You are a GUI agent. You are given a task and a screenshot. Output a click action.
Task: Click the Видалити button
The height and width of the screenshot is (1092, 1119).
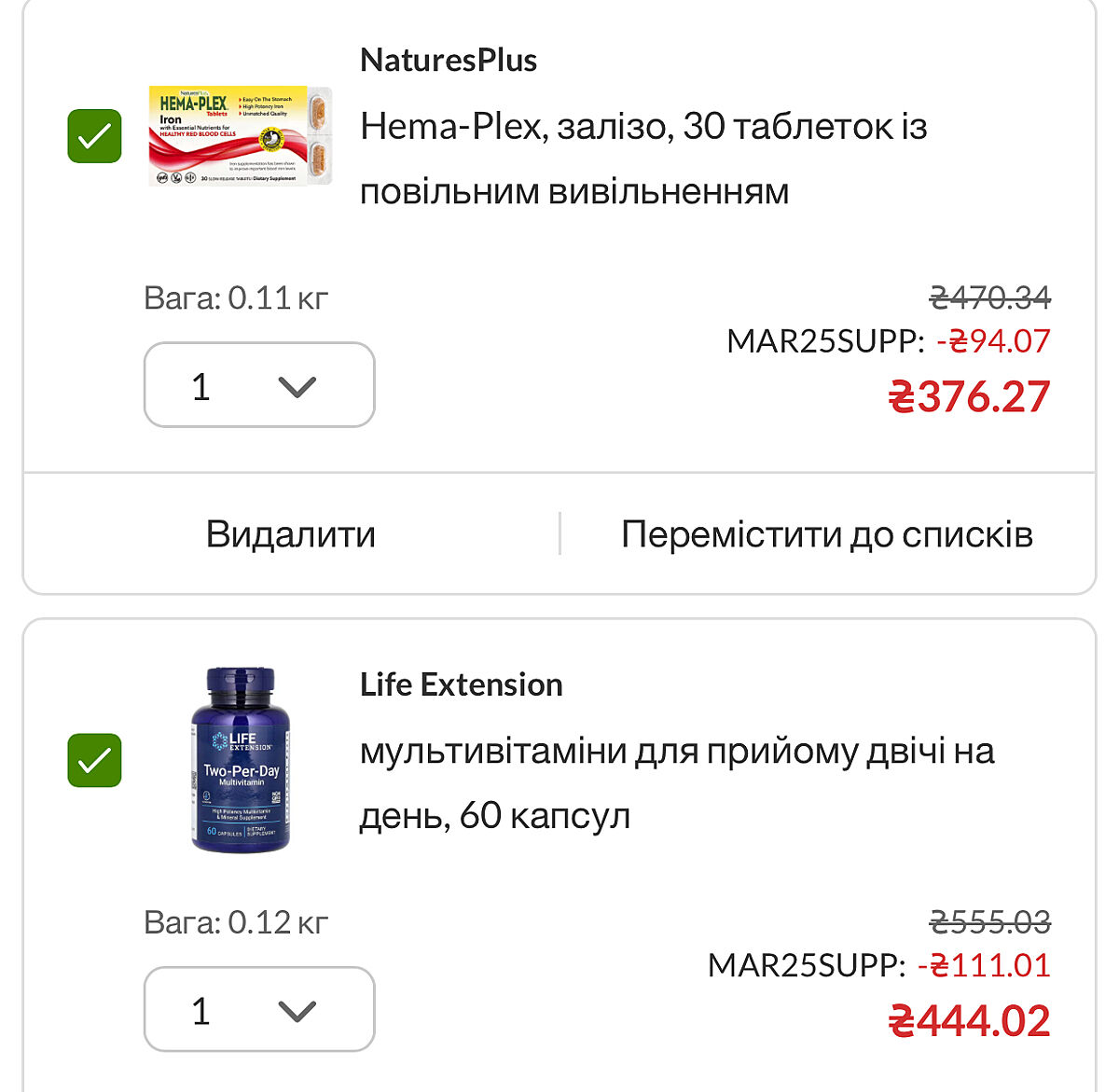tap(290, 534)
